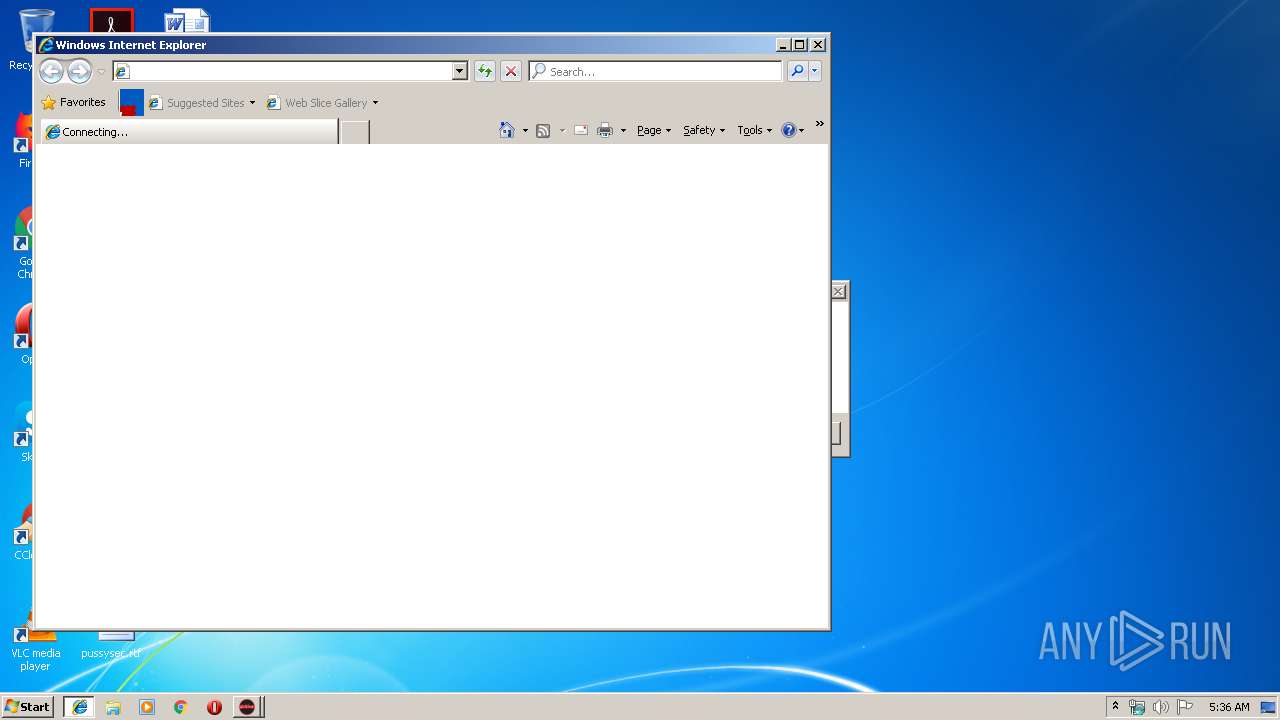This screenshot has width=1280, height=720.
Task: Open the Adobe Reader desktop icon
Action: tap(112, 20)
